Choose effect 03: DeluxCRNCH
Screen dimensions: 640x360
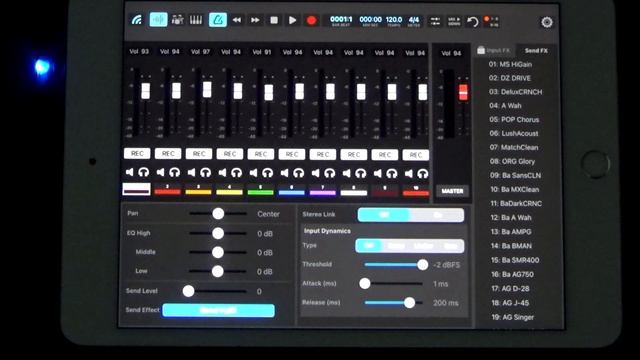(516, 92)
